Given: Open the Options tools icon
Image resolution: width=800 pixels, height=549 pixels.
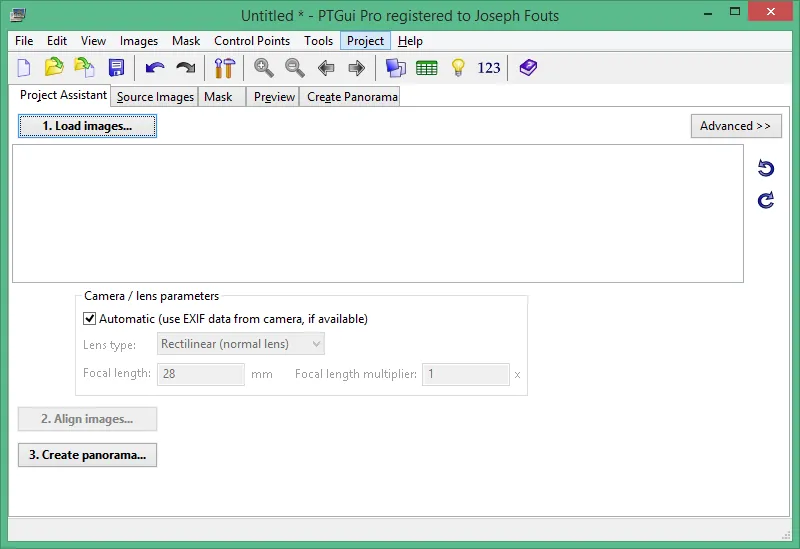Looking at the screenshot, I should pyautogui.click(x=224, y=68).
